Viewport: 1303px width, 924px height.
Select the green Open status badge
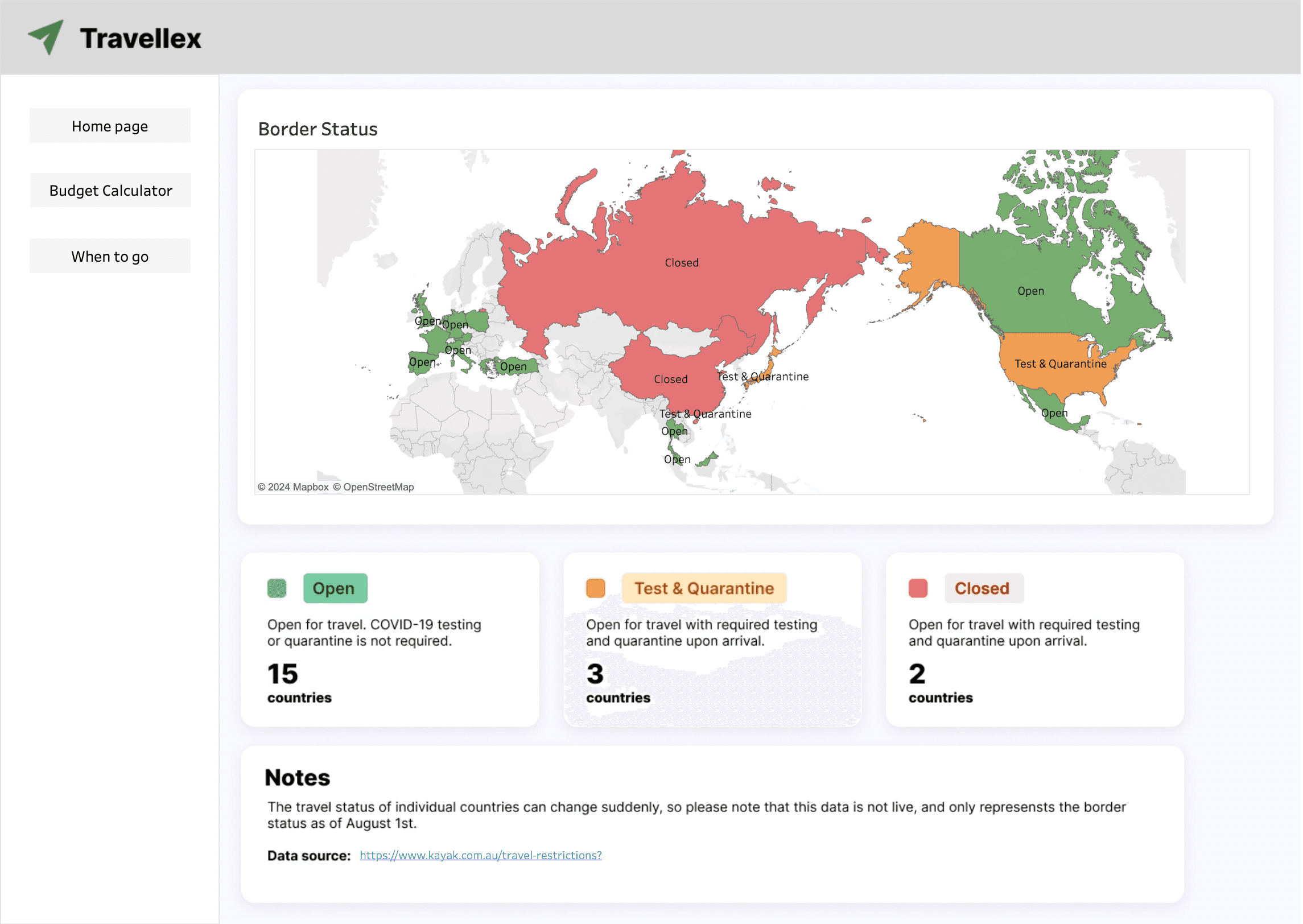pos(335,588)
